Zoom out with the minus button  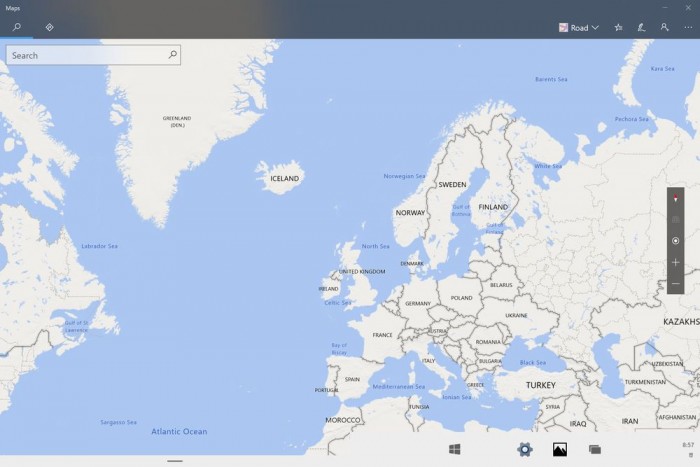point(675,284)
